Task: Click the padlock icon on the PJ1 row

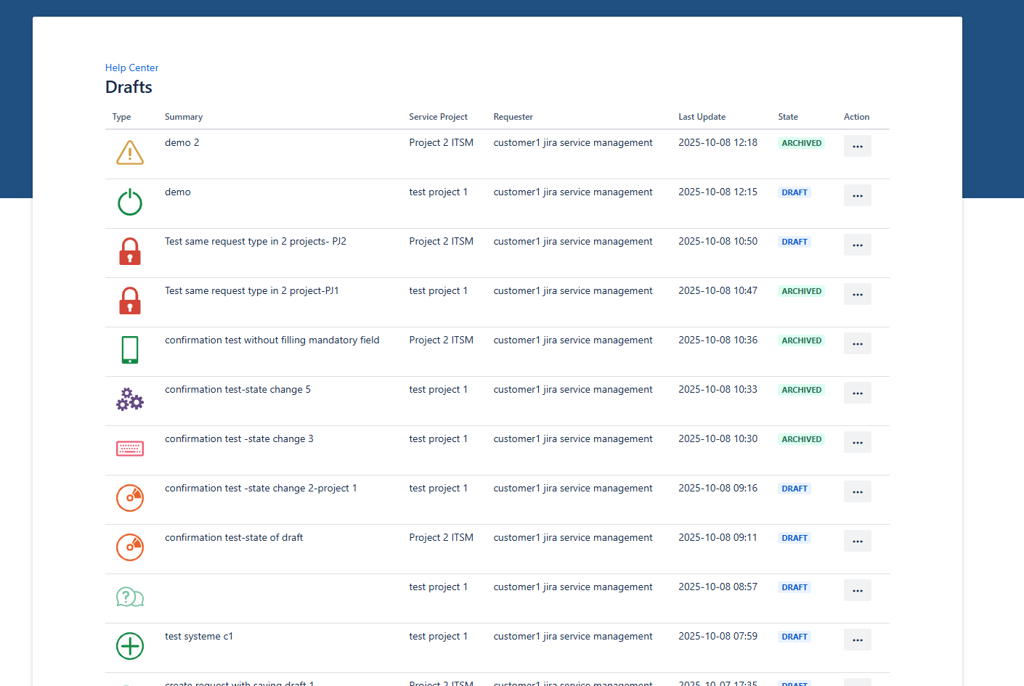Action: [129, 300]
